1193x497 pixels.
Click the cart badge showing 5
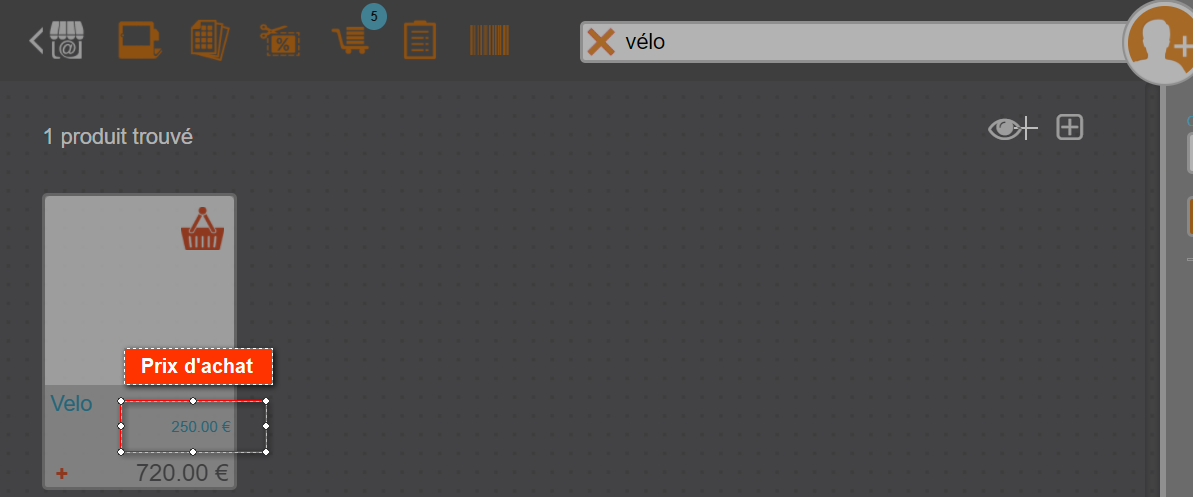(374, 16)
